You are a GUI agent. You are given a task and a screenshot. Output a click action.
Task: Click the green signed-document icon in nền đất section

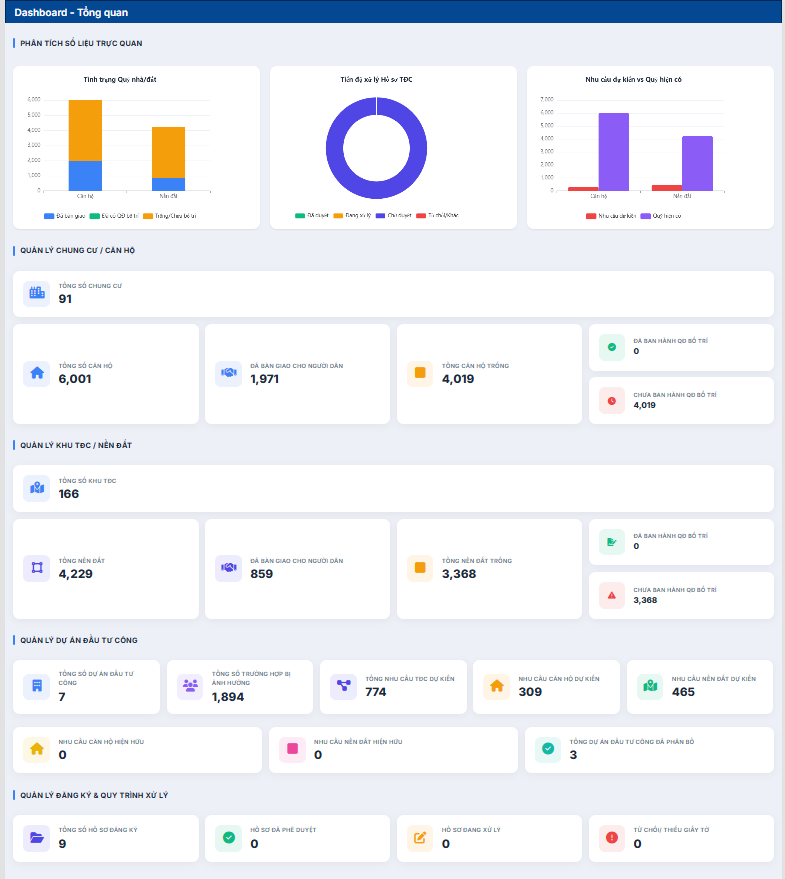click(x=612, y=542)
